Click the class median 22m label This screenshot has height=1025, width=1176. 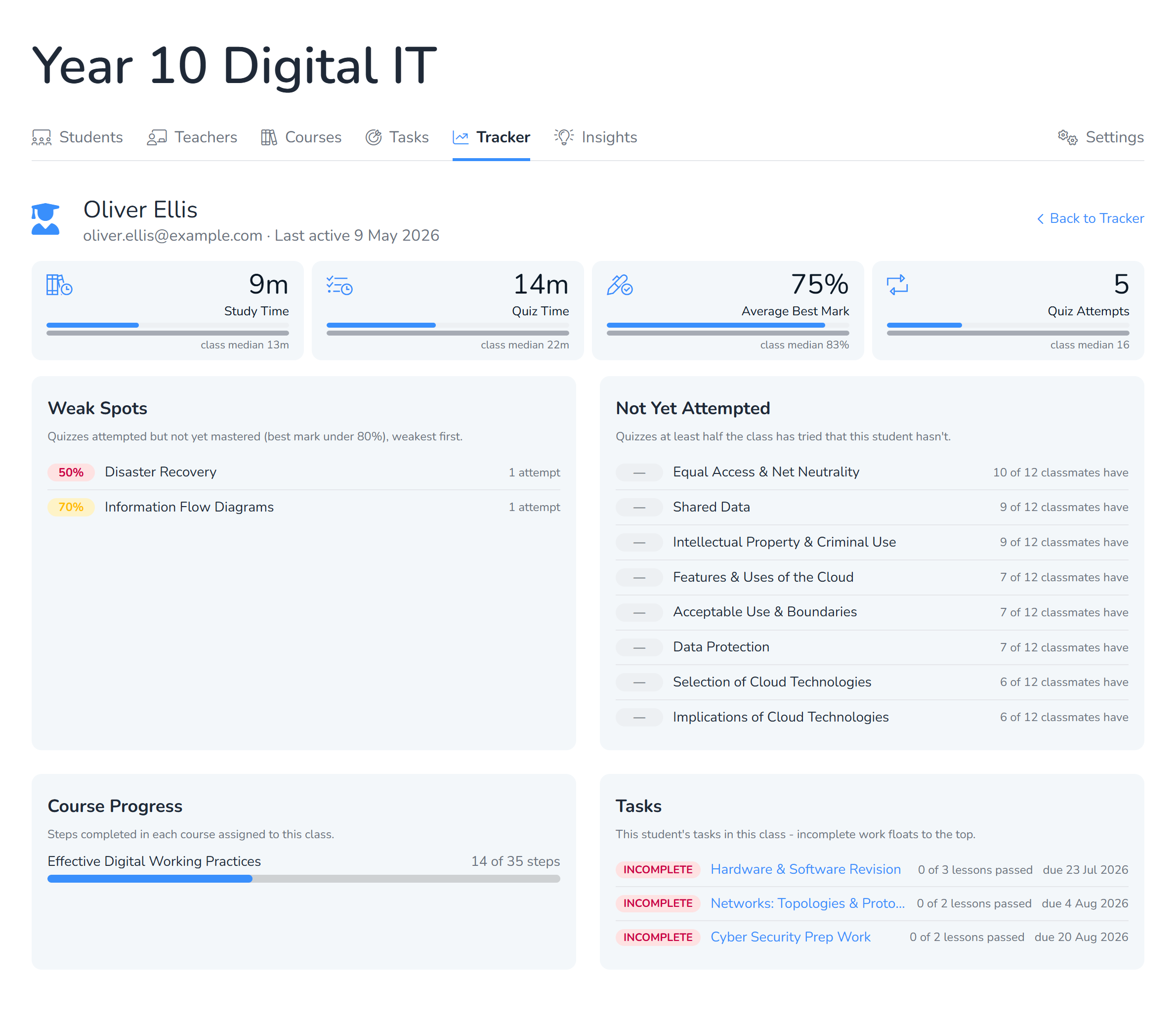(525, 345)
